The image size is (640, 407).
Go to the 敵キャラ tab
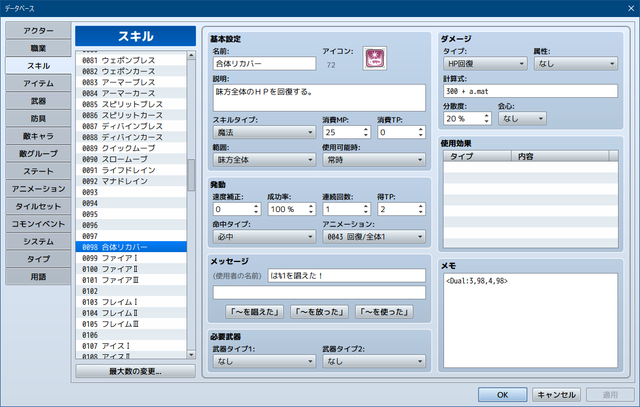pos(38,136)
